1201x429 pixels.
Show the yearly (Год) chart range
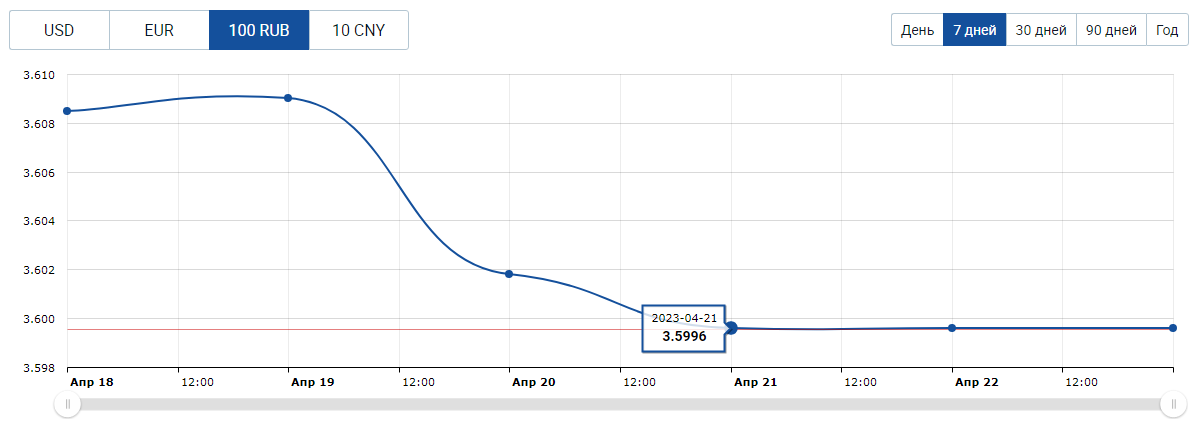pos(1167,30)
